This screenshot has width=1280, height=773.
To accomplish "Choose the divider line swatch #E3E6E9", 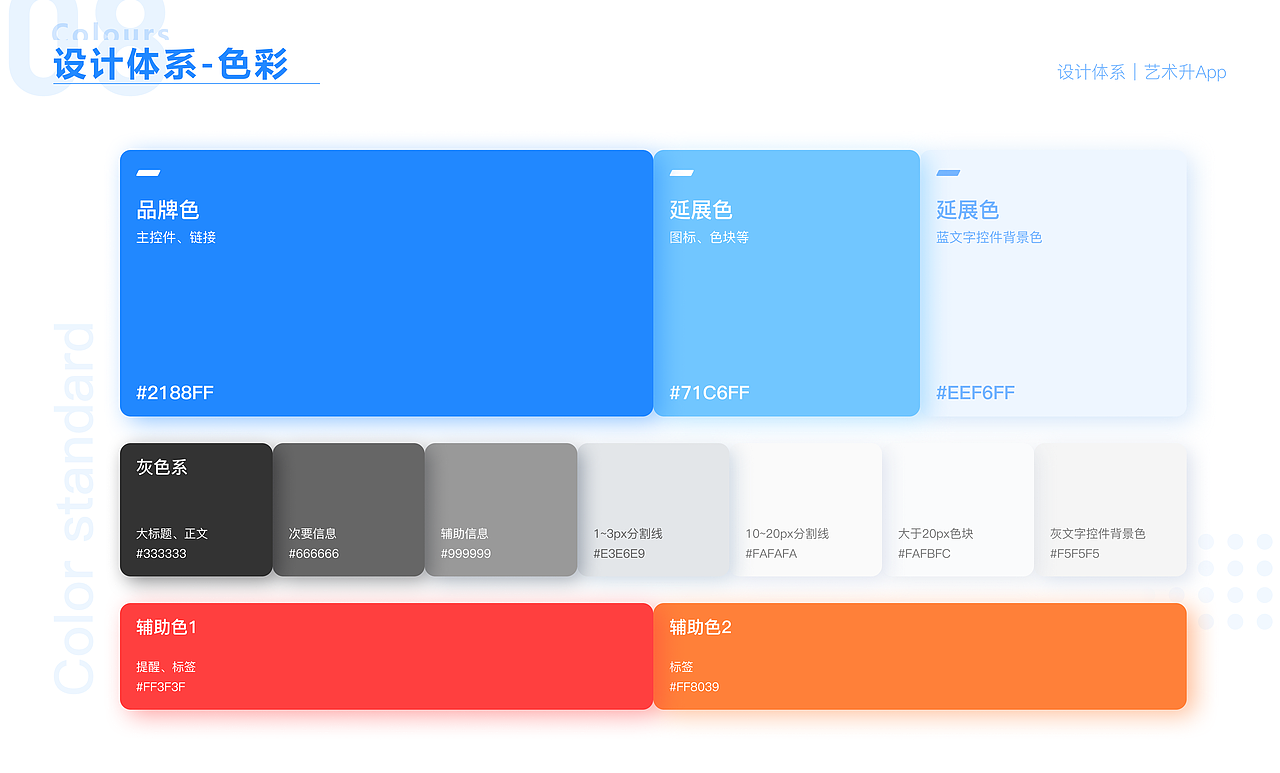I will 653,509.
